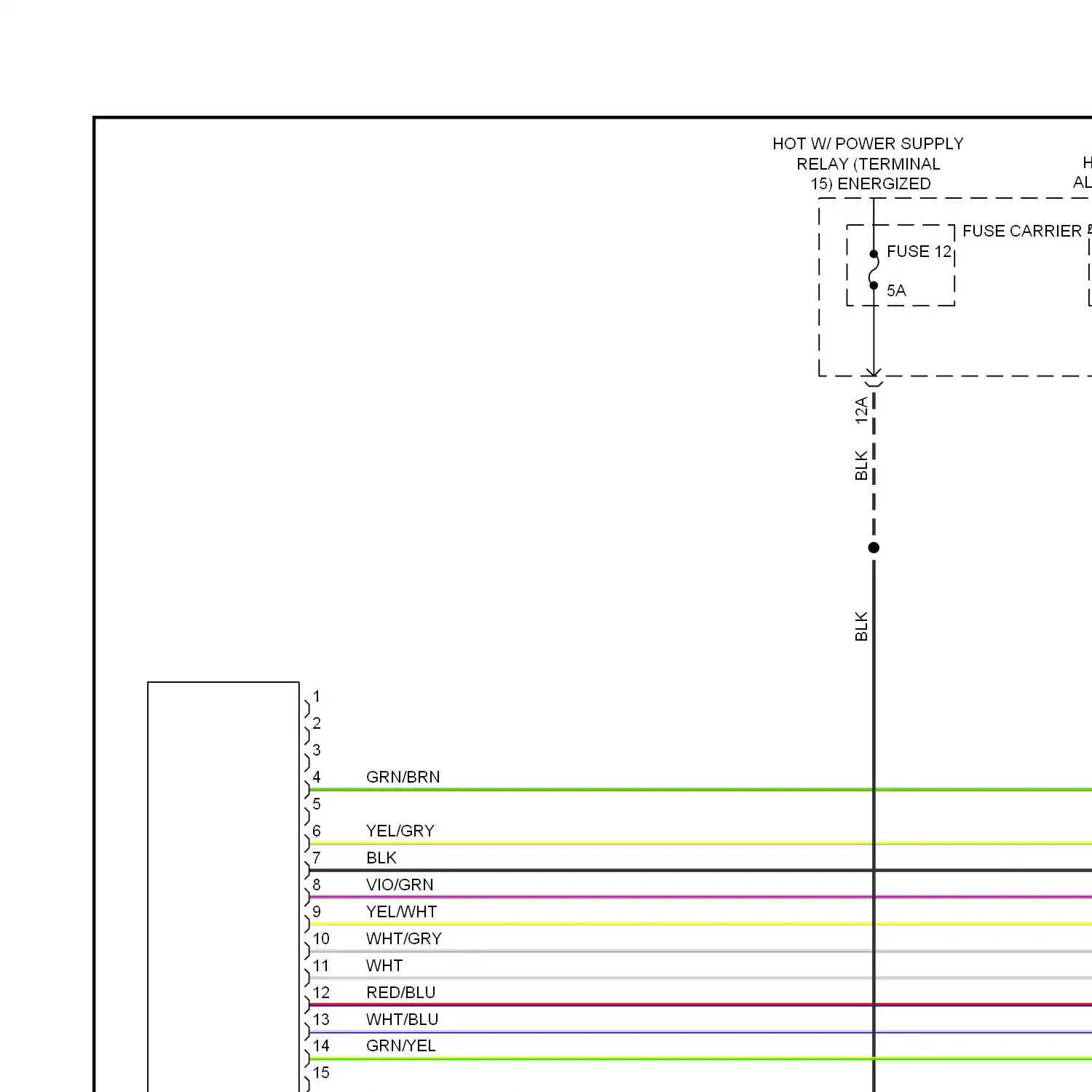Click the 12A connector terminal label

861,410
